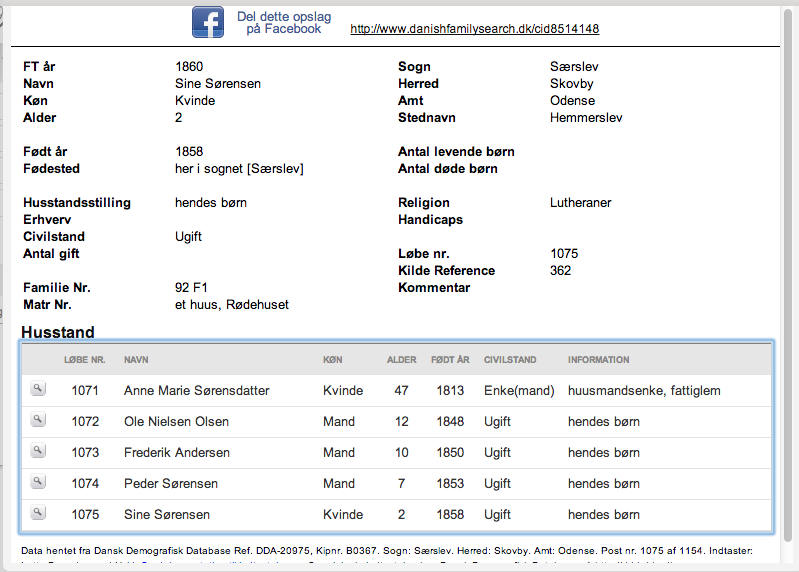Click 'Enke(mand)' civil status cell

[x=519, y=391]
